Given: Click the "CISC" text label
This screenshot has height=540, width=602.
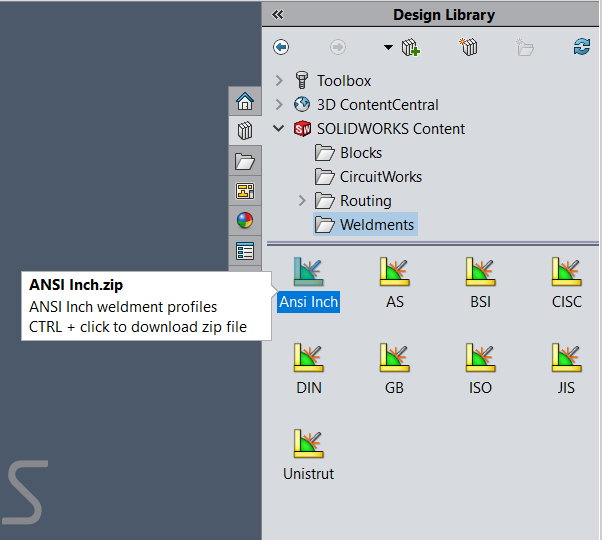Looking at the screenshot, I should 567,302.
